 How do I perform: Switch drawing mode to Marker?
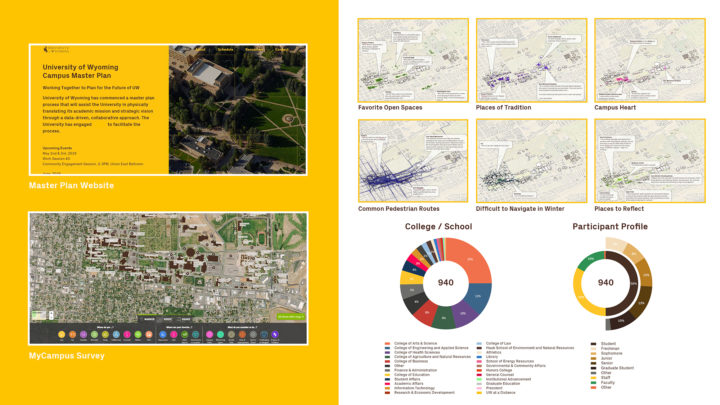pos(149,319)
